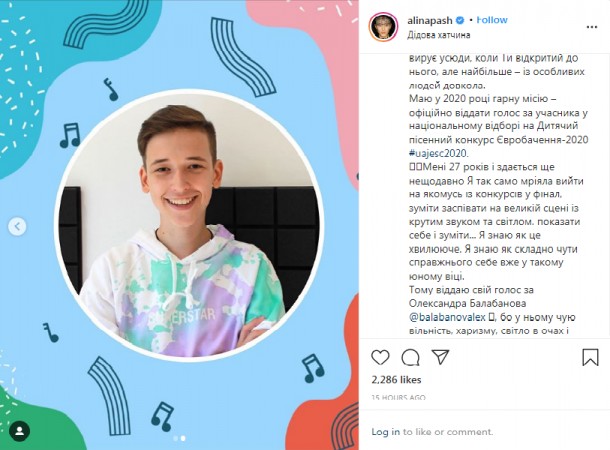
Task: Click the verified badge next to alinapash
Action: click(460, 20)
